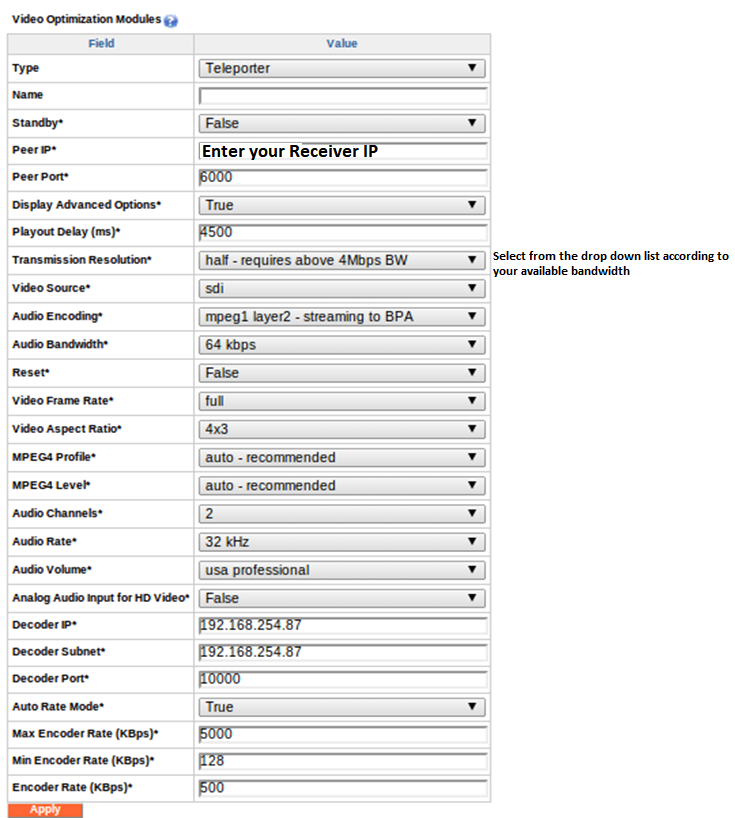Expand the Video Source dropdown

(x=342, y=288)
